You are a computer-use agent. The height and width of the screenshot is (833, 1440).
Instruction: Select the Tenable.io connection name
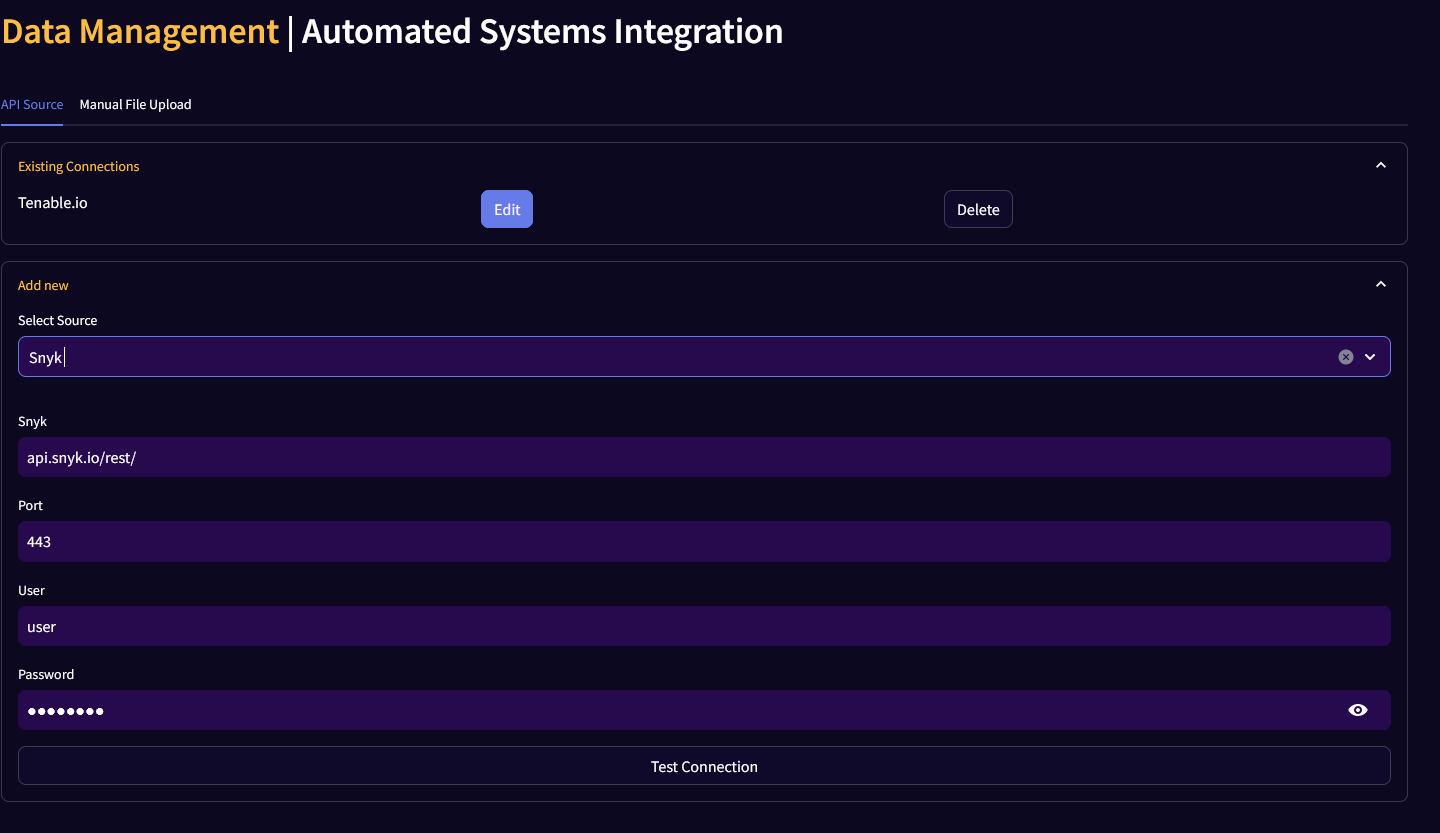click(53, 203)
